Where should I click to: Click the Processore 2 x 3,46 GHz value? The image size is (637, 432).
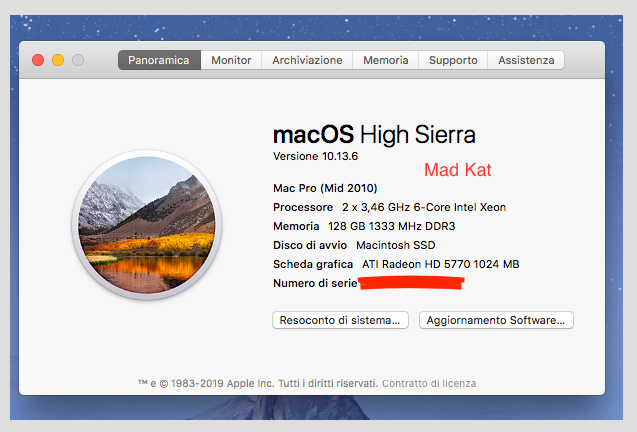coord(424,207)
